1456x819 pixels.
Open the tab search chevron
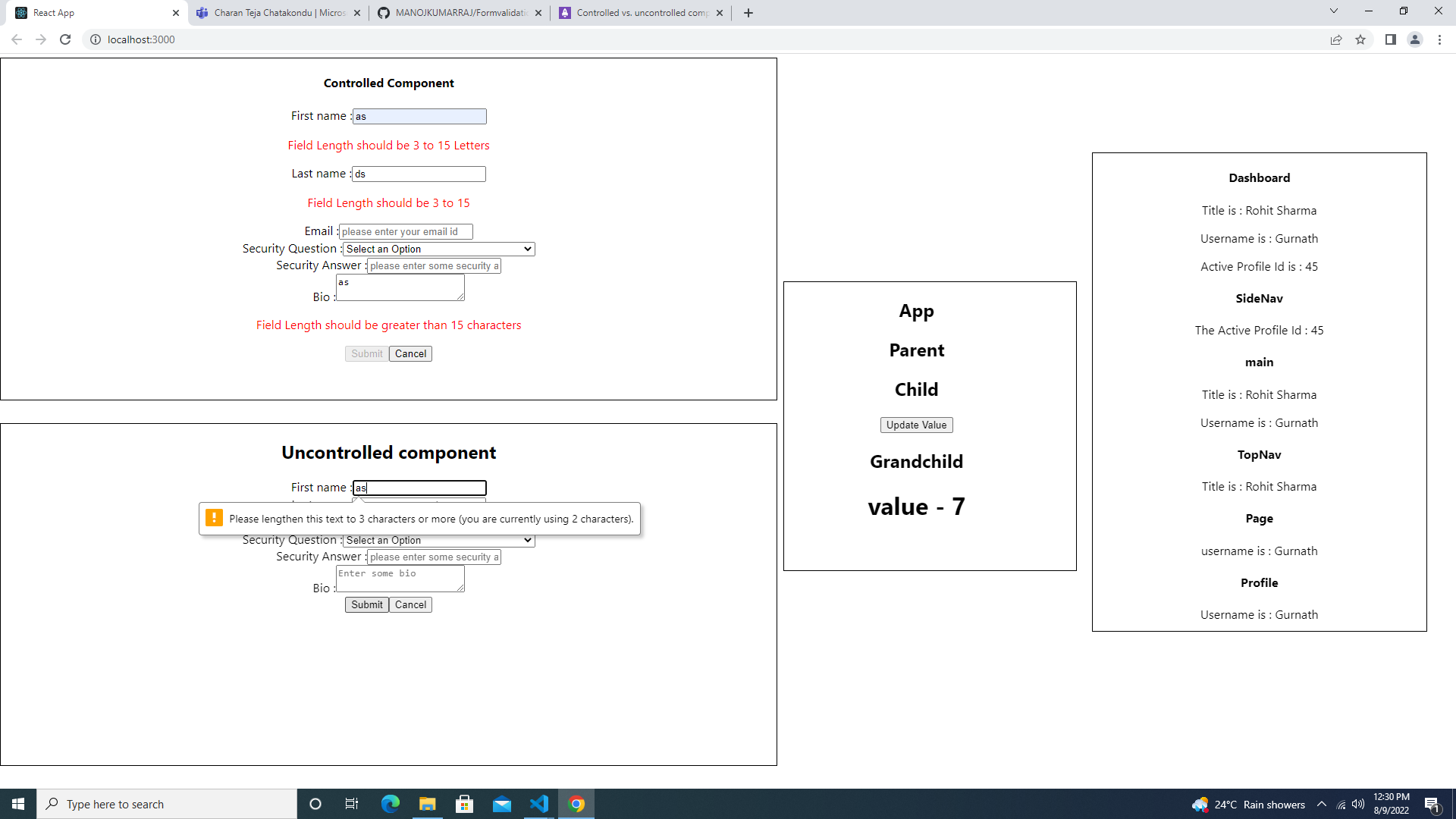coord(1332,11)
